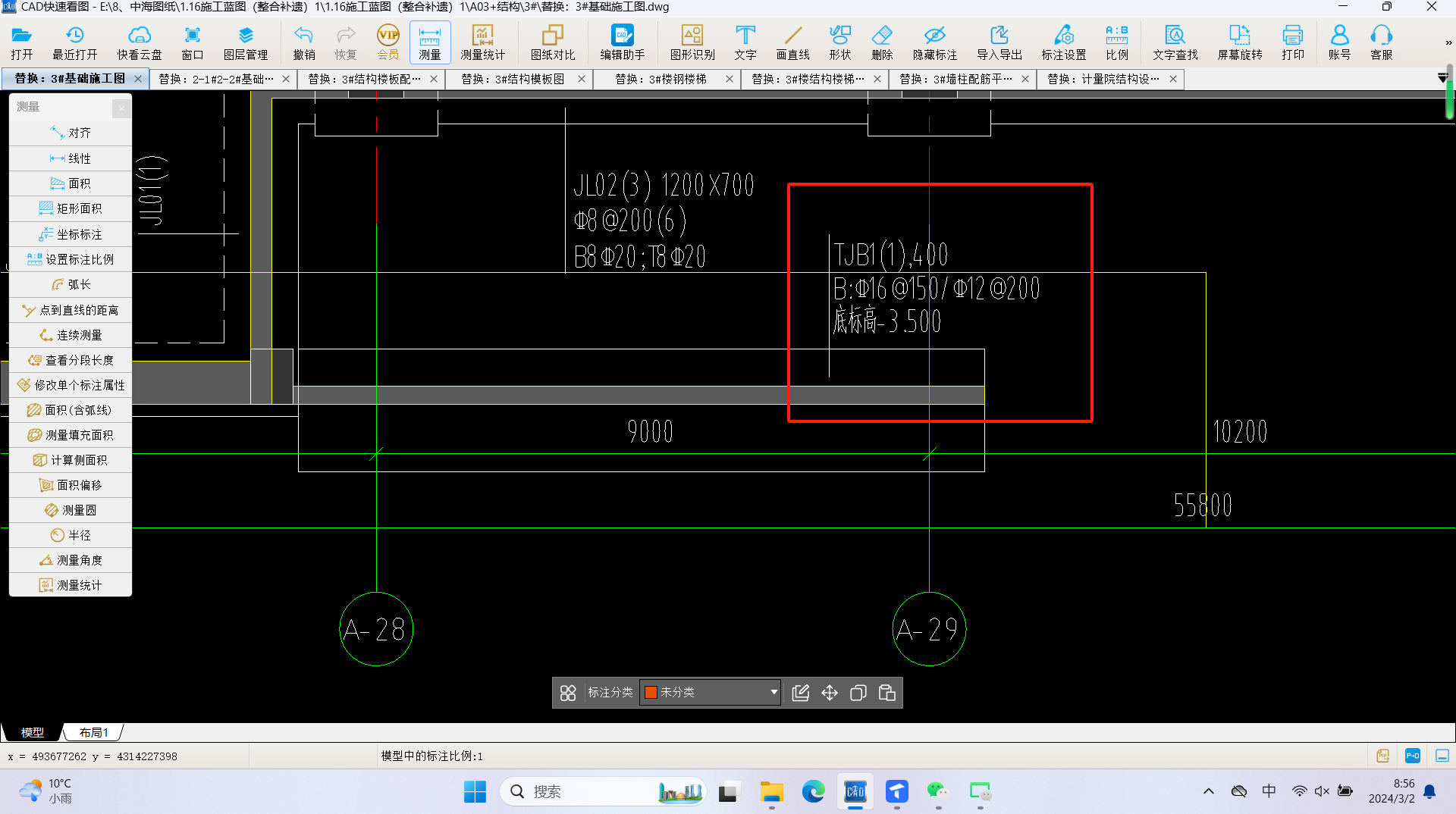Image resolution: width=1456 pixels, height=814 pixels.
Task: Click the 打印 print icon
Action: [1293, 42]
